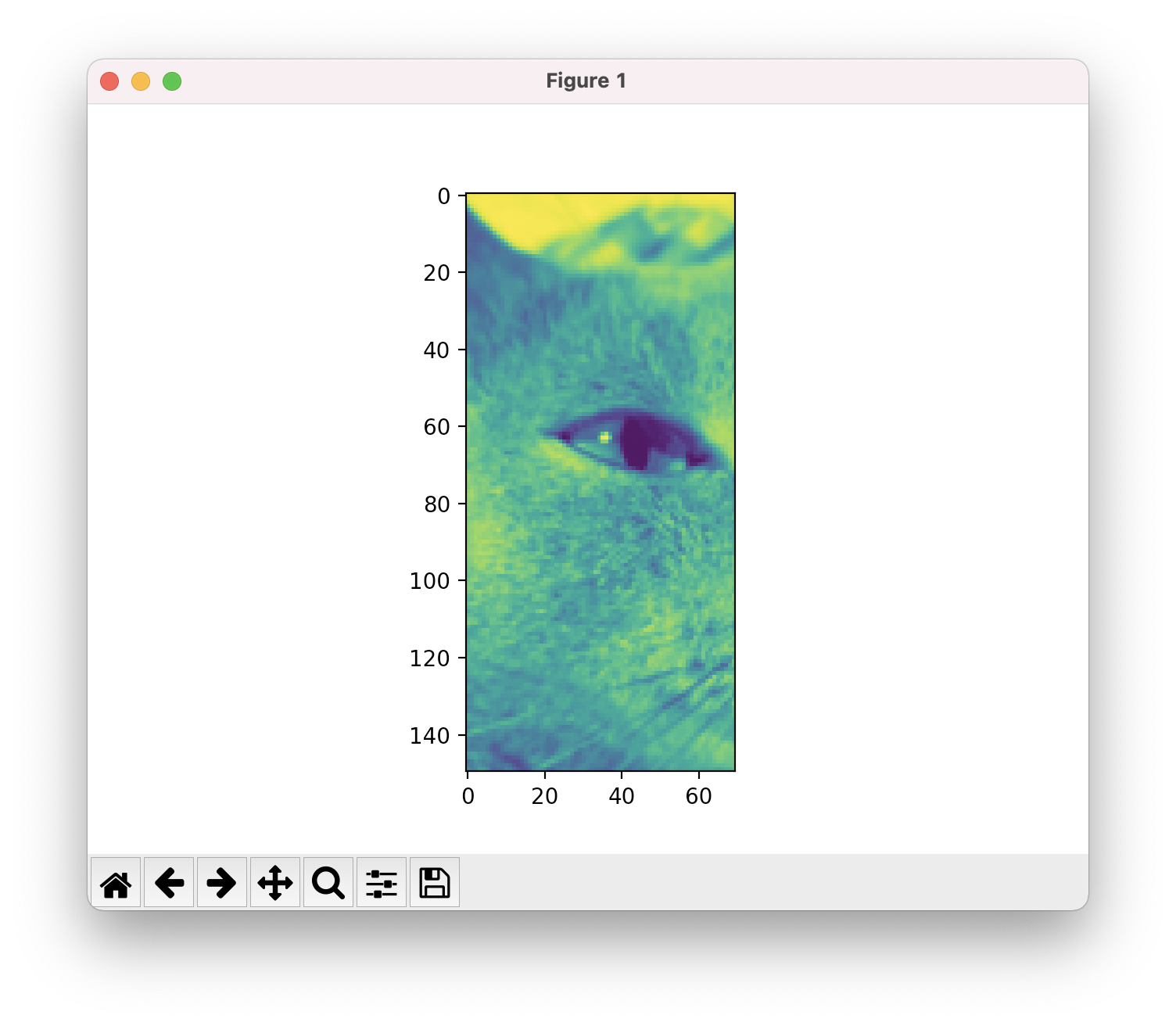The height and width of the screenshot is (1026, 1176).
Task: Close the Figure 1 window
Action: tap(109, 81)
